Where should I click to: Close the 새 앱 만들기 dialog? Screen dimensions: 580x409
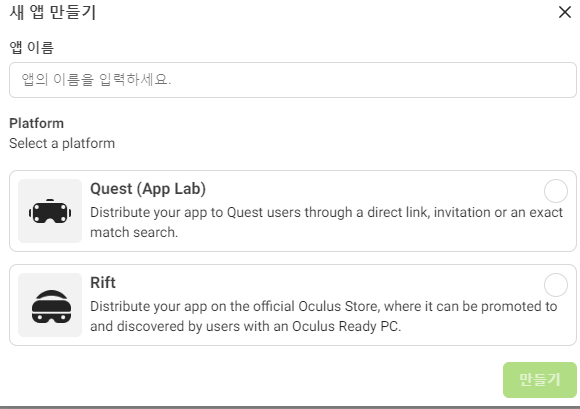(x=564, y=12)
